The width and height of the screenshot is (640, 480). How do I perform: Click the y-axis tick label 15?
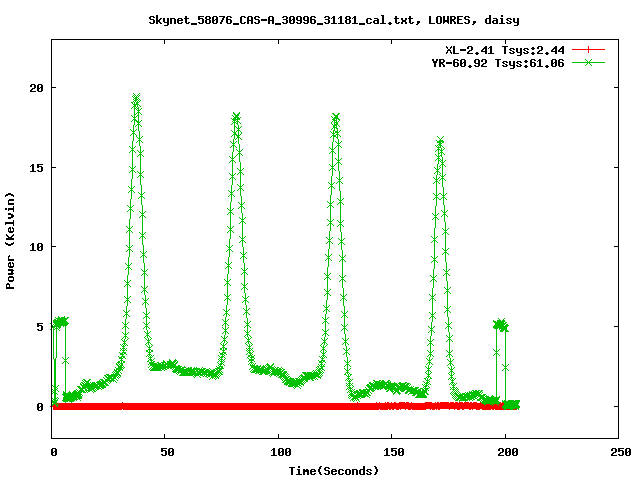click(x=36, y=167)
